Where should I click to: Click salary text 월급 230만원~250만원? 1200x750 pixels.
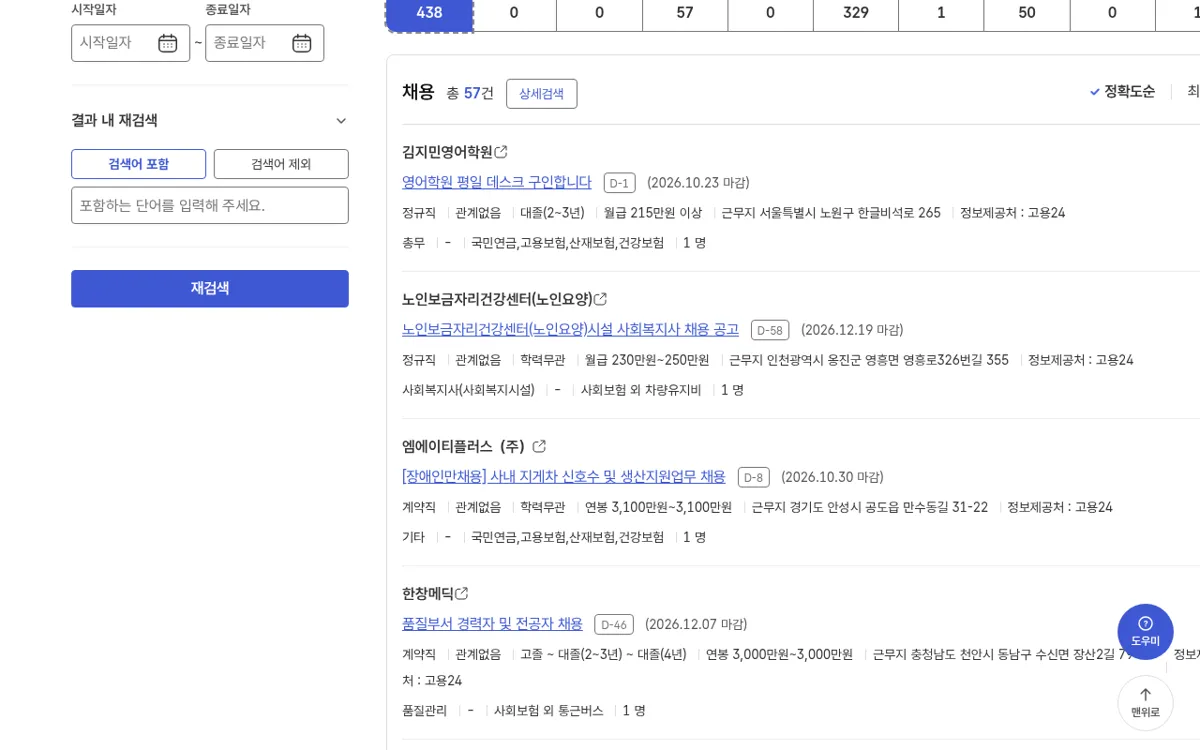[647, 360]
